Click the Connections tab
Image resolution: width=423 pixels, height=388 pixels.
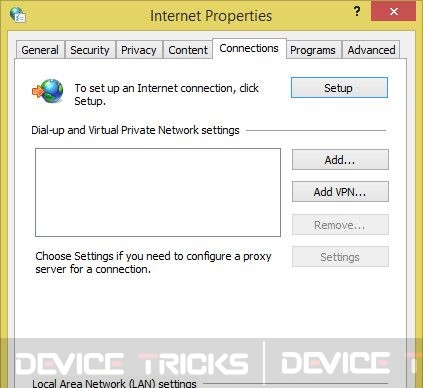249,49
